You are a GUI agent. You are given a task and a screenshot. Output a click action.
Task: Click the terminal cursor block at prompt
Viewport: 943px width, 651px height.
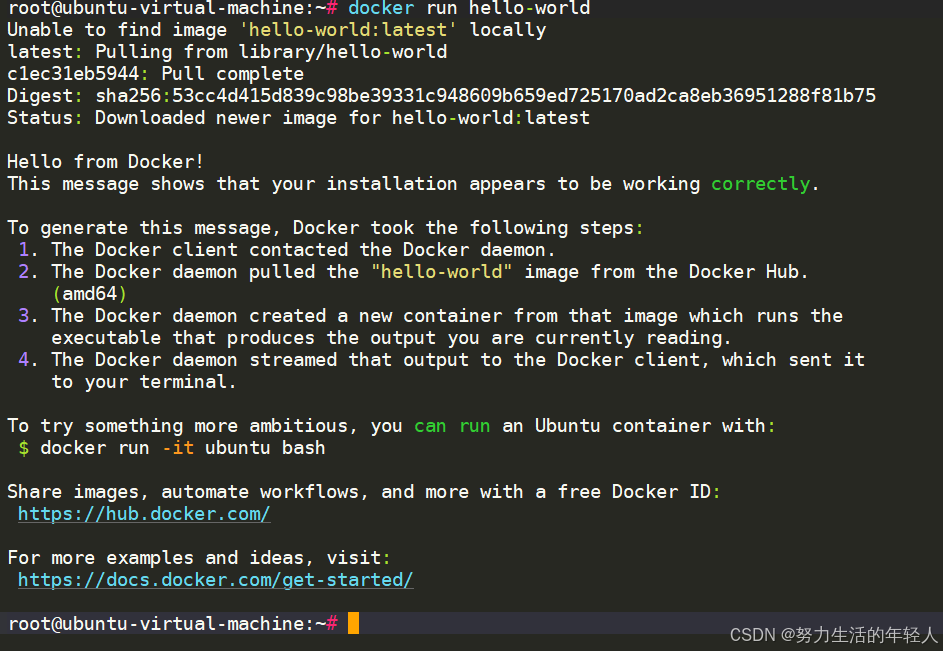[x=353, y=623]
